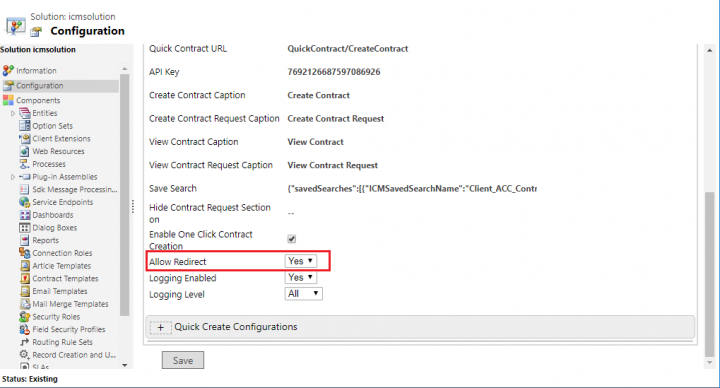Open the Logging Level dropdown
Screen dimensions: 720x388
[x=304, y=293]
